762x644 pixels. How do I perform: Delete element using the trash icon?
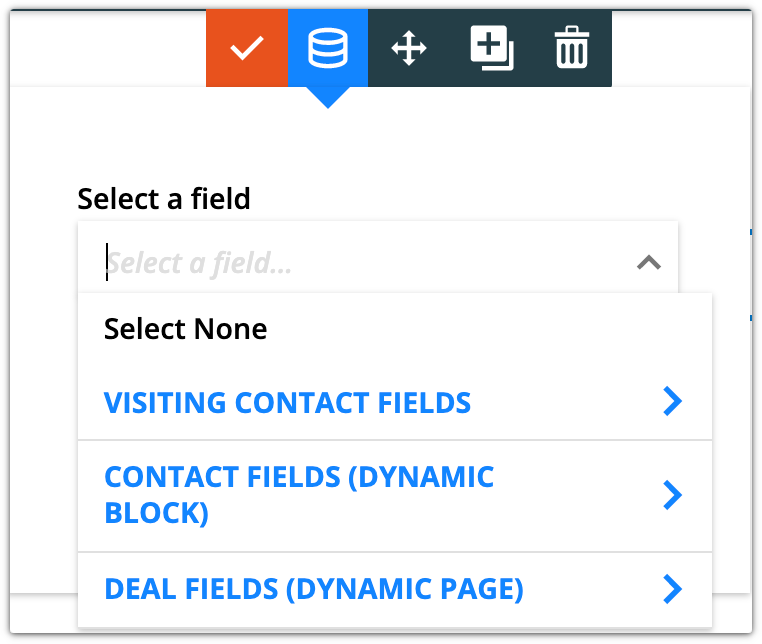[x=572, y=47]
